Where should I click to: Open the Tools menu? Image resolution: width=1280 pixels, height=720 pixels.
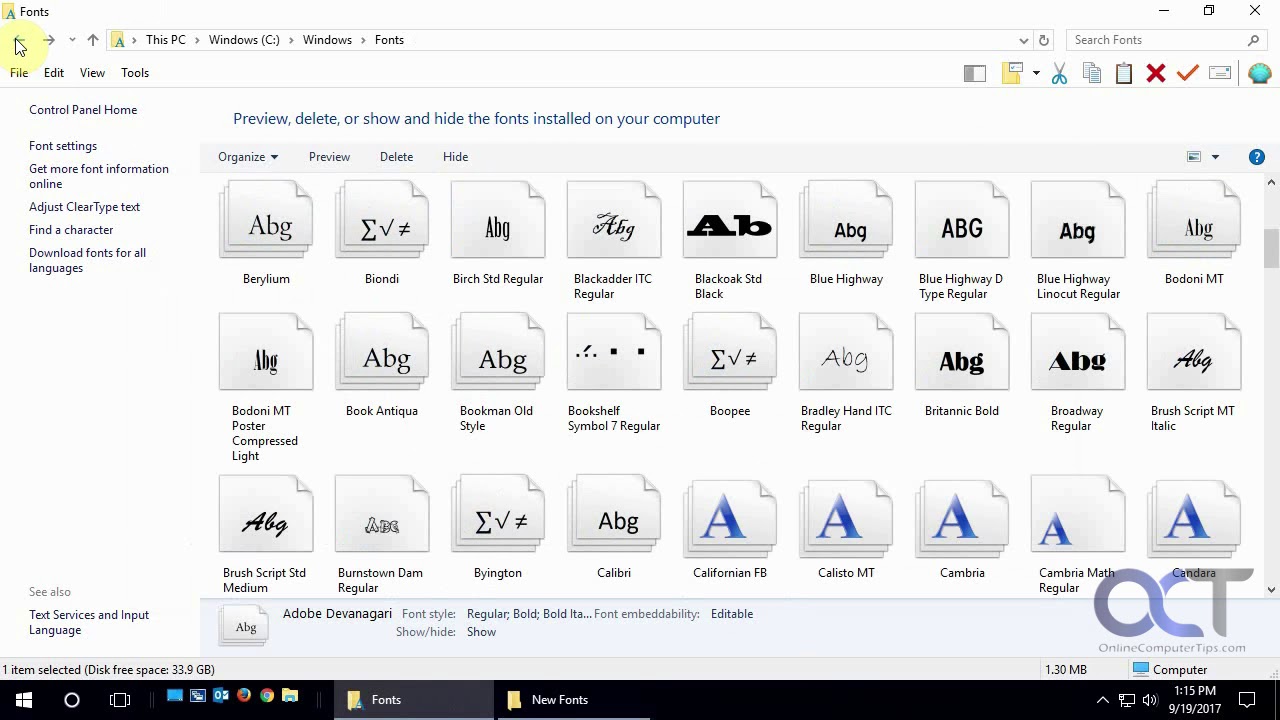point(135,73)
